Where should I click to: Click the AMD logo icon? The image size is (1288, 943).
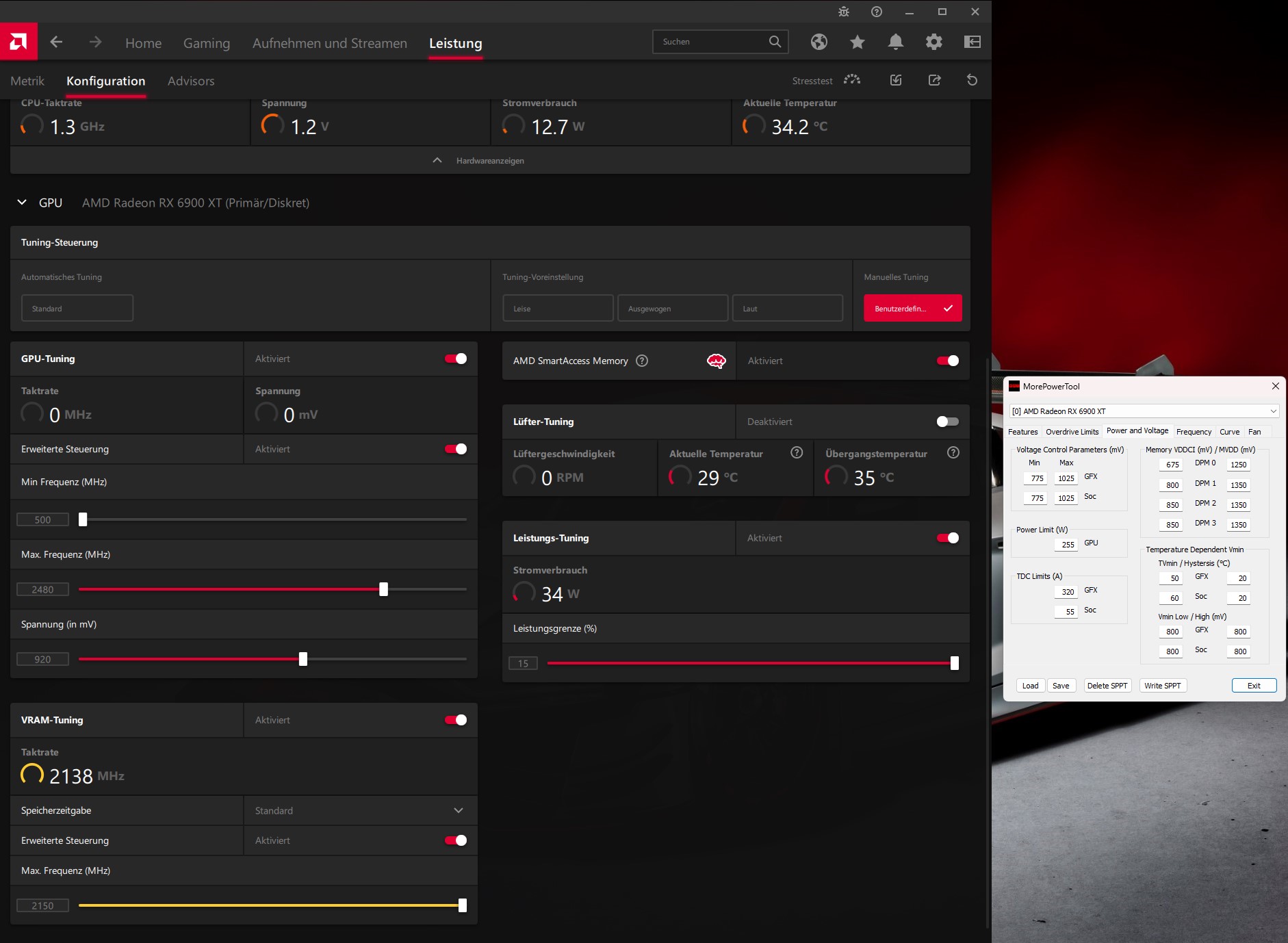click(18, 42)
